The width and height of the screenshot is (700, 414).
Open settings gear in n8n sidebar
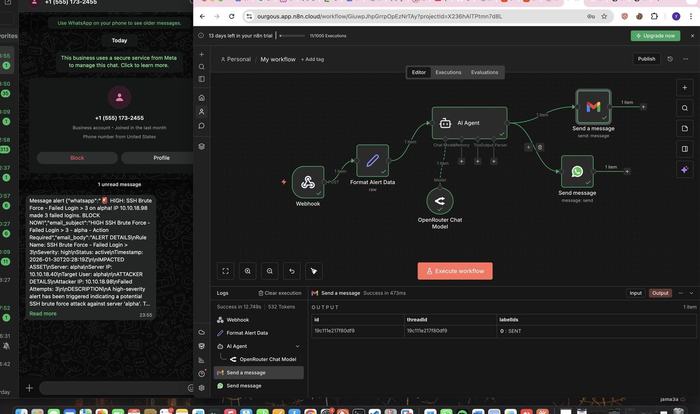pos(202,388)
